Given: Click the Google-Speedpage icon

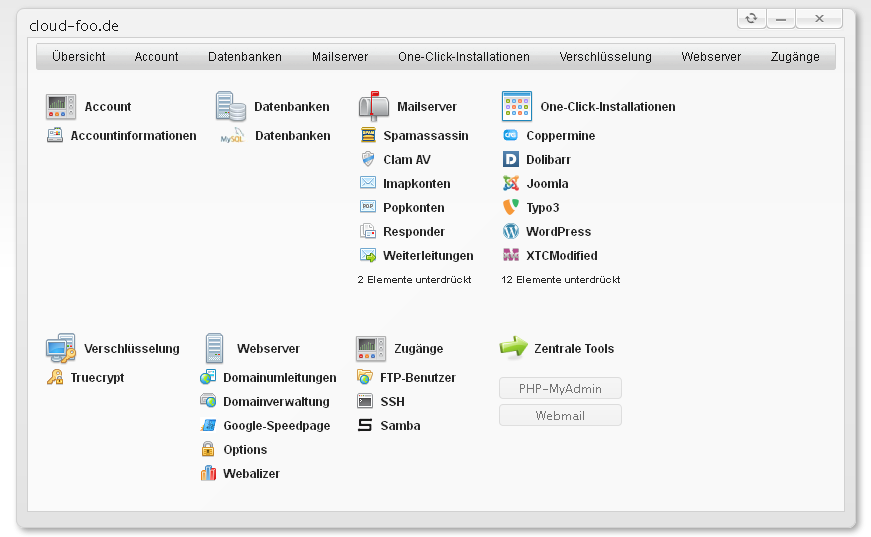Looking at the screenshot, I should tap(208, 425).
